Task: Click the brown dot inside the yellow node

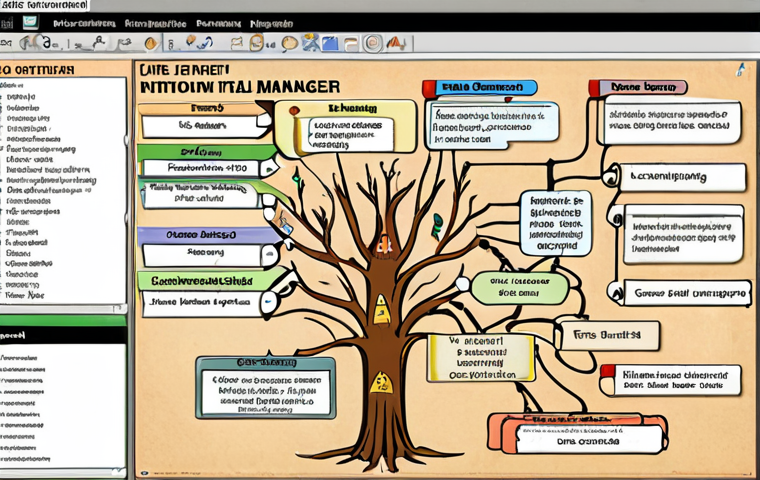Action: [x=294, y=111]
